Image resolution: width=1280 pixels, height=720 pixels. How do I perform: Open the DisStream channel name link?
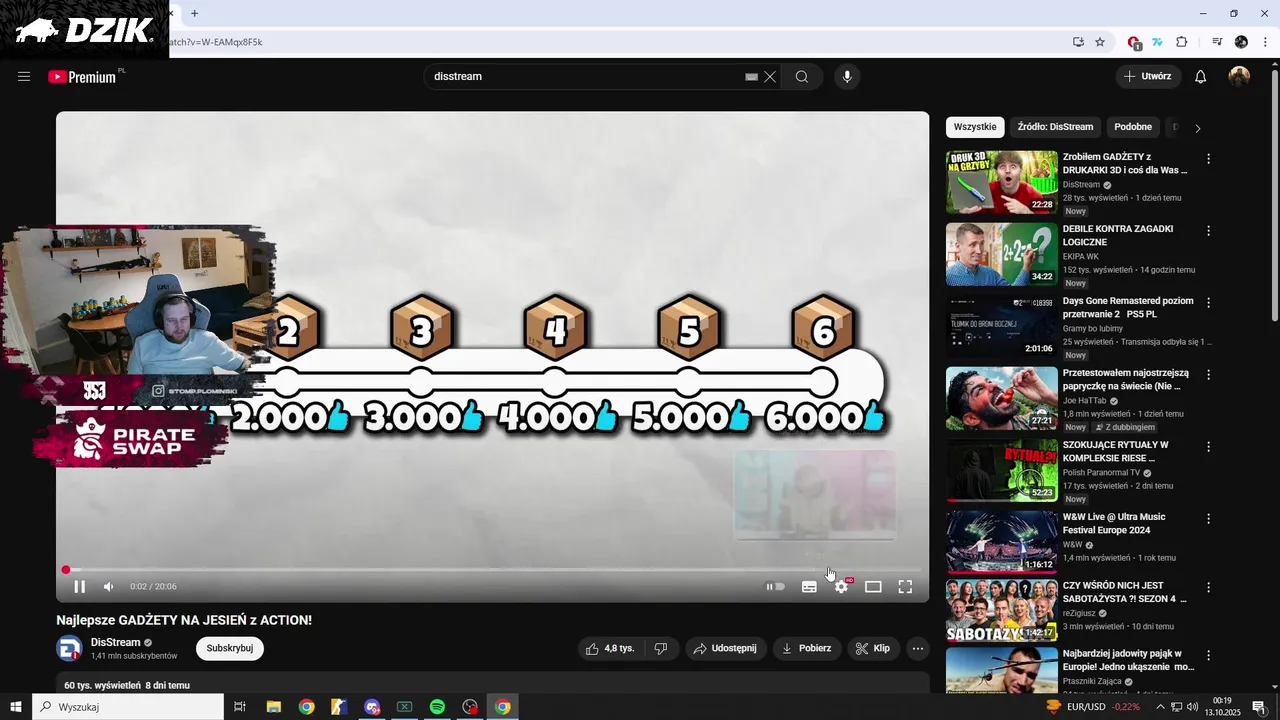(x=116, y=642)
